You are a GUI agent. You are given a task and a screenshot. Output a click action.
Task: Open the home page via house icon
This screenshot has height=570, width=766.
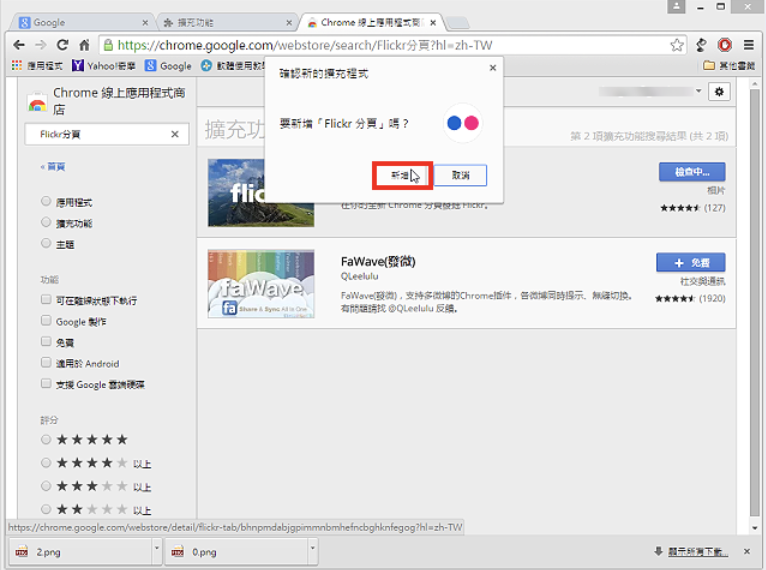point(84,45)
